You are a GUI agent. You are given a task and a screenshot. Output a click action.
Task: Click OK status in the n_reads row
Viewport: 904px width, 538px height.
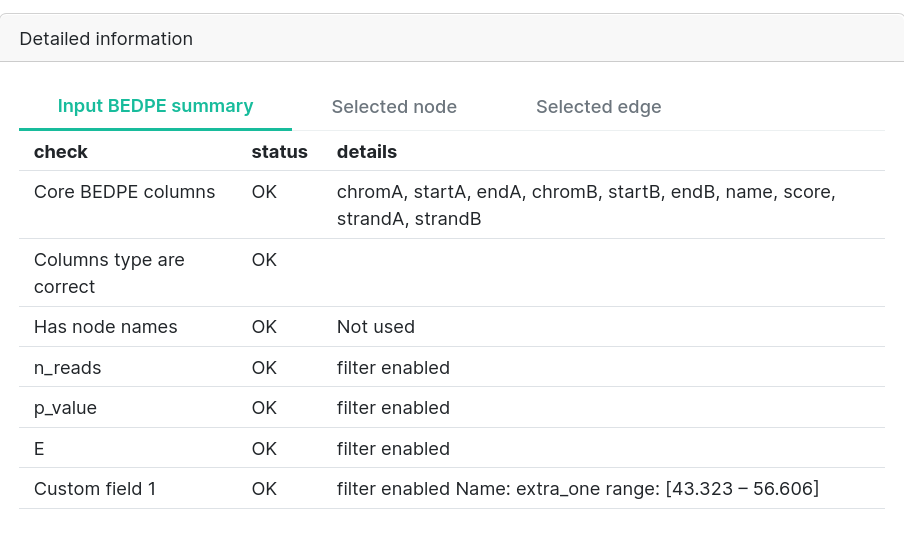(264, 367)
